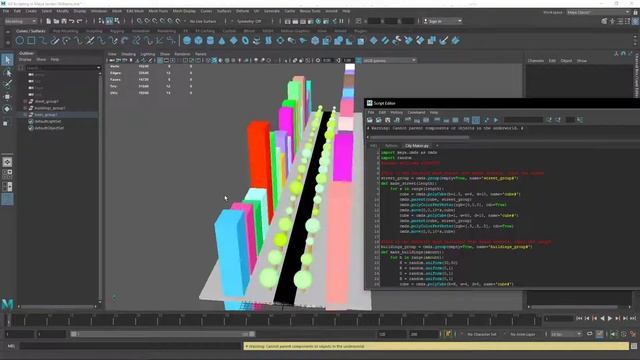Select the Lasso tool in toolbox
Image resolution: width=640 pixels, height=360 pixels.
(x=7, y=73)
